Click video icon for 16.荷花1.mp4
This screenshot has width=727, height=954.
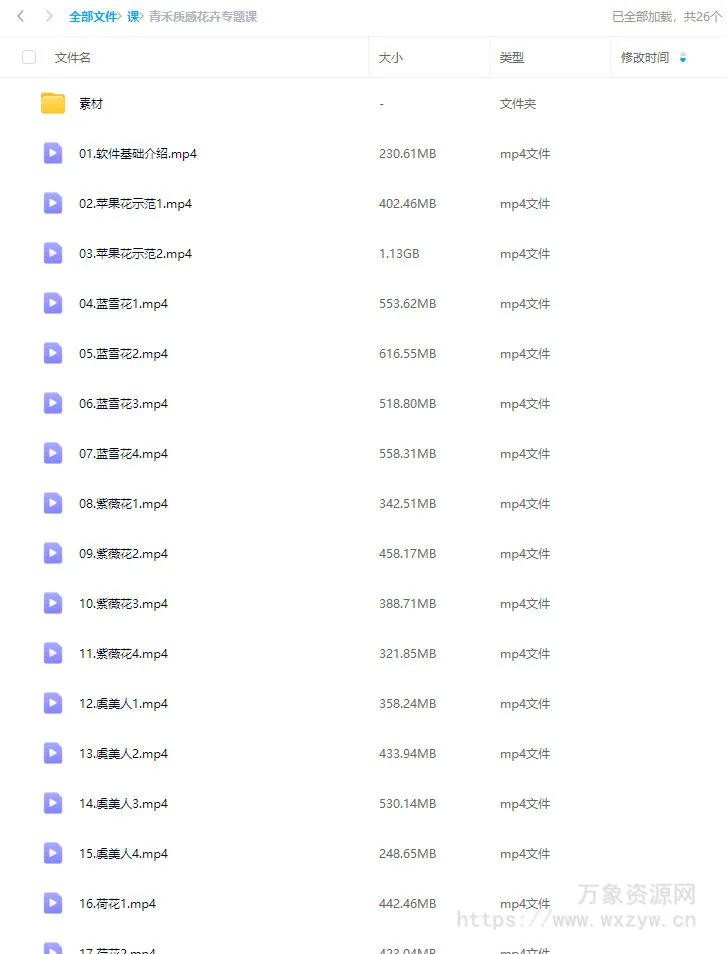coord(53,904)
